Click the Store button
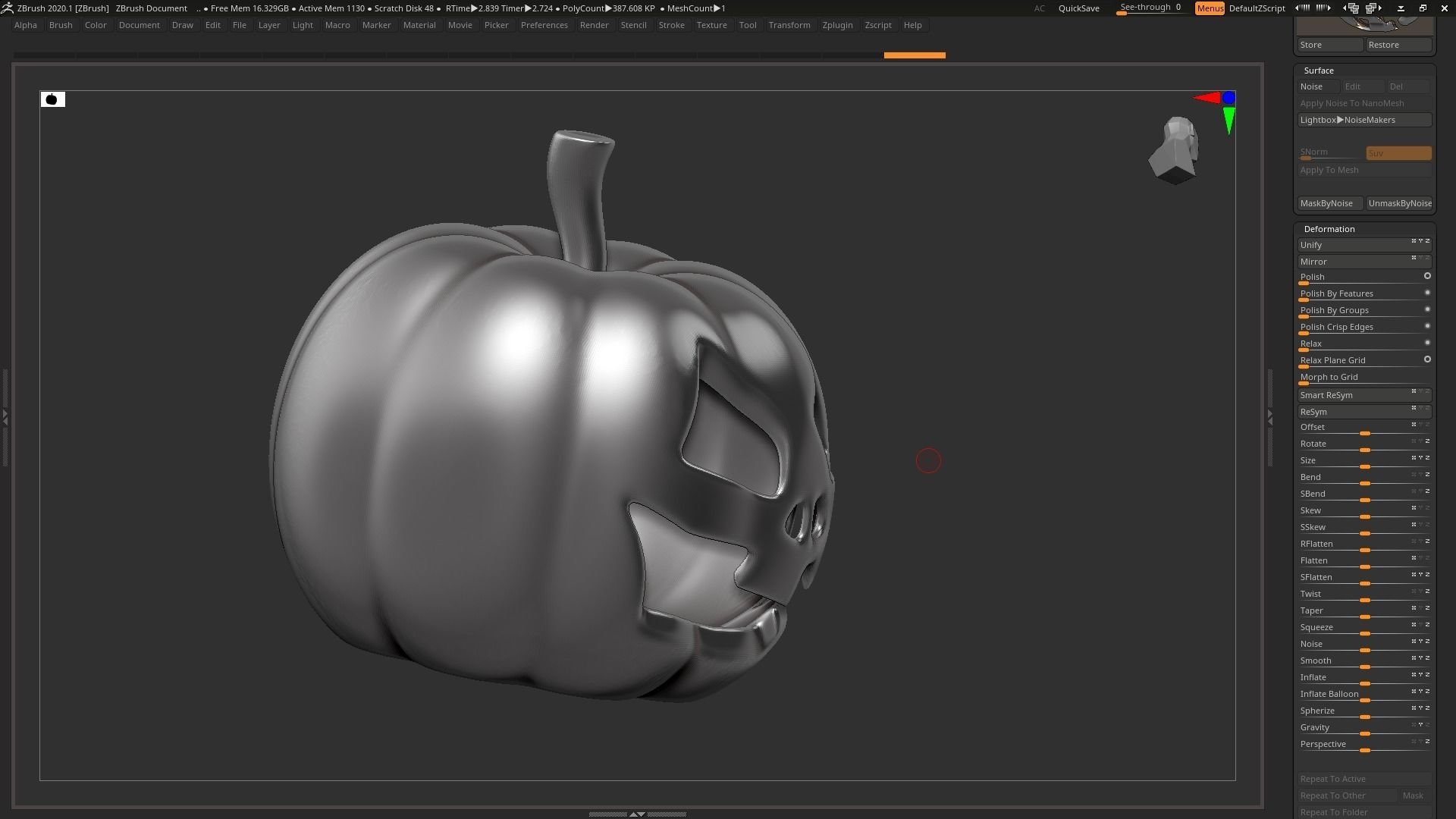Image resolution: width=1456 pixels, height=819 pixels. tap(1330, 45)
